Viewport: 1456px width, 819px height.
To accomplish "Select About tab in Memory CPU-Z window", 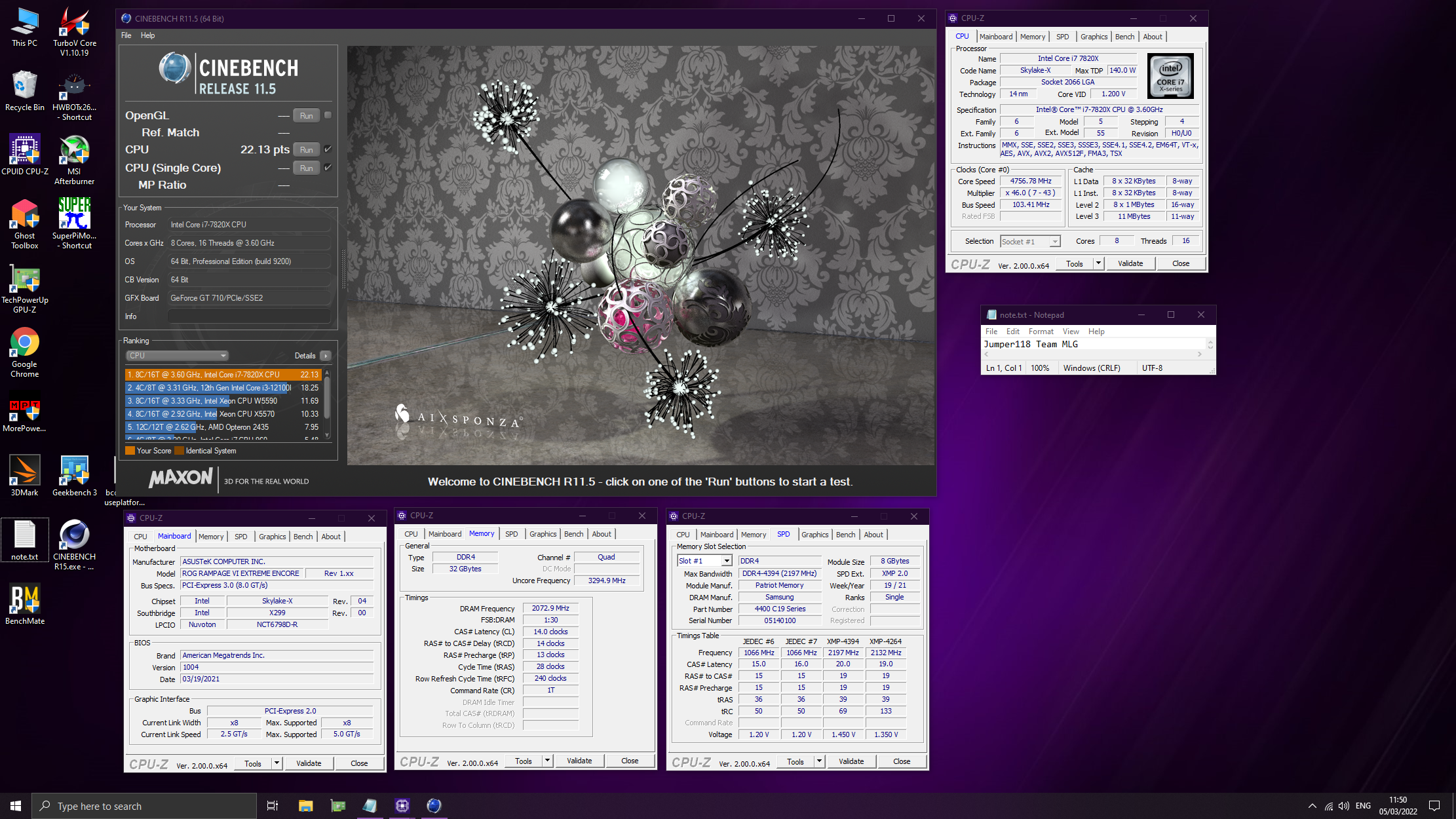I will click(601, 534).
